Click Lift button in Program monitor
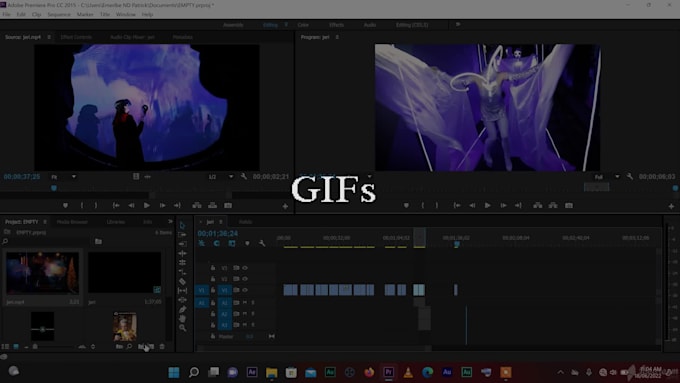This screenshot has height=383, width=680. [538, 206]
